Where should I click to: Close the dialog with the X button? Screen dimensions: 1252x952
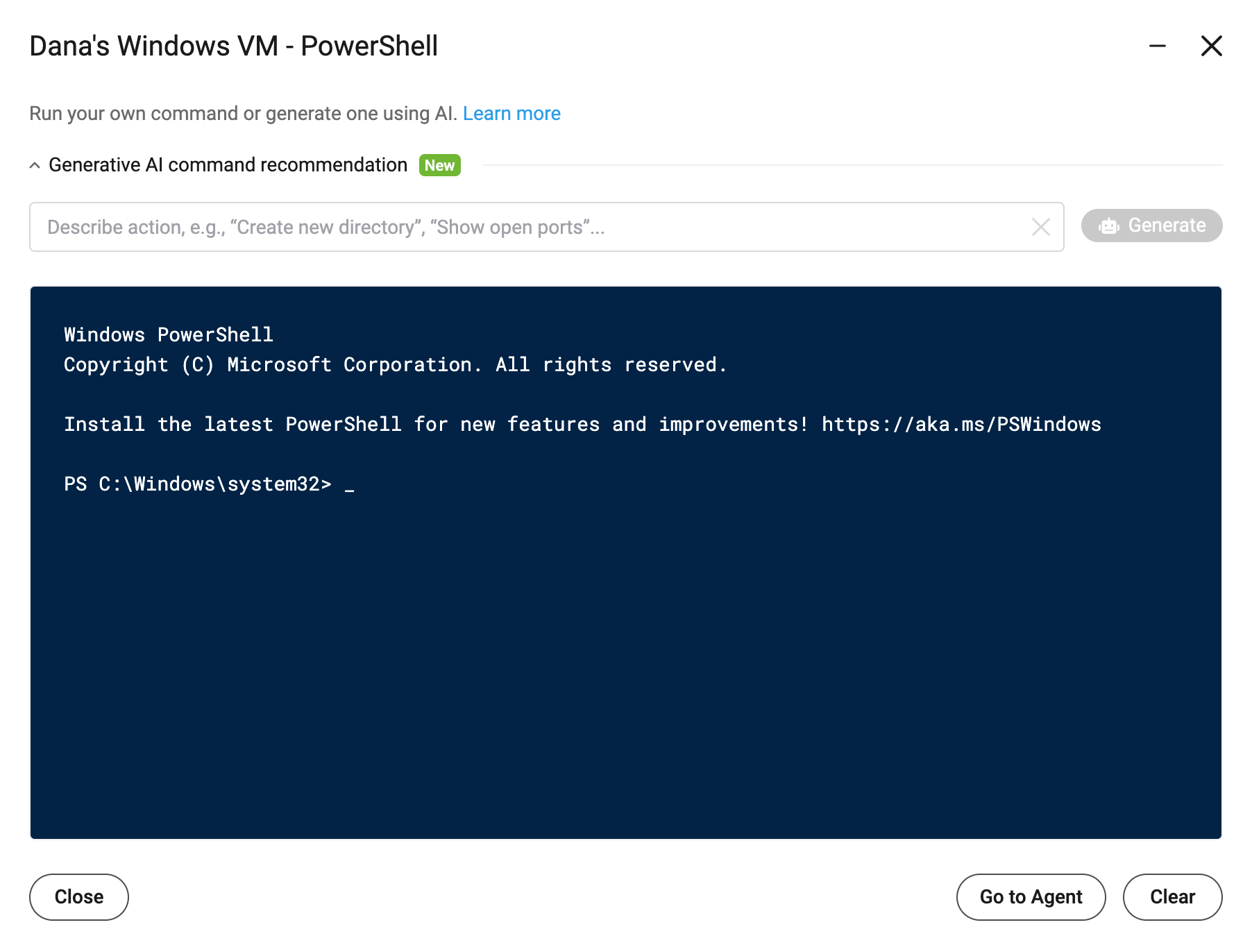pyautogui.click(x=1212, y=46)
